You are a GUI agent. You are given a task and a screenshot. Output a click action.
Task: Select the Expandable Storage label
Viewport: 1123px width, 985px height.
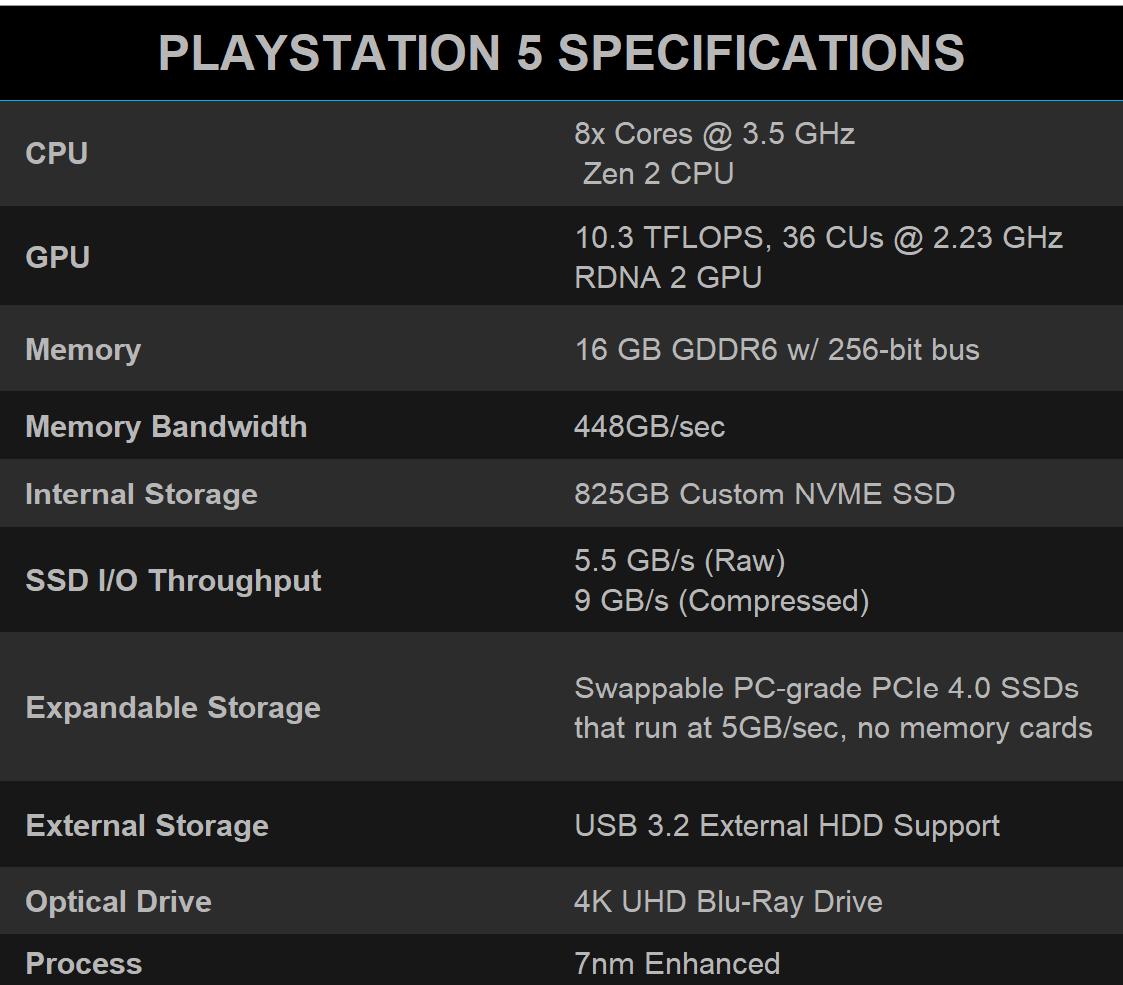[x=173, y=708]
